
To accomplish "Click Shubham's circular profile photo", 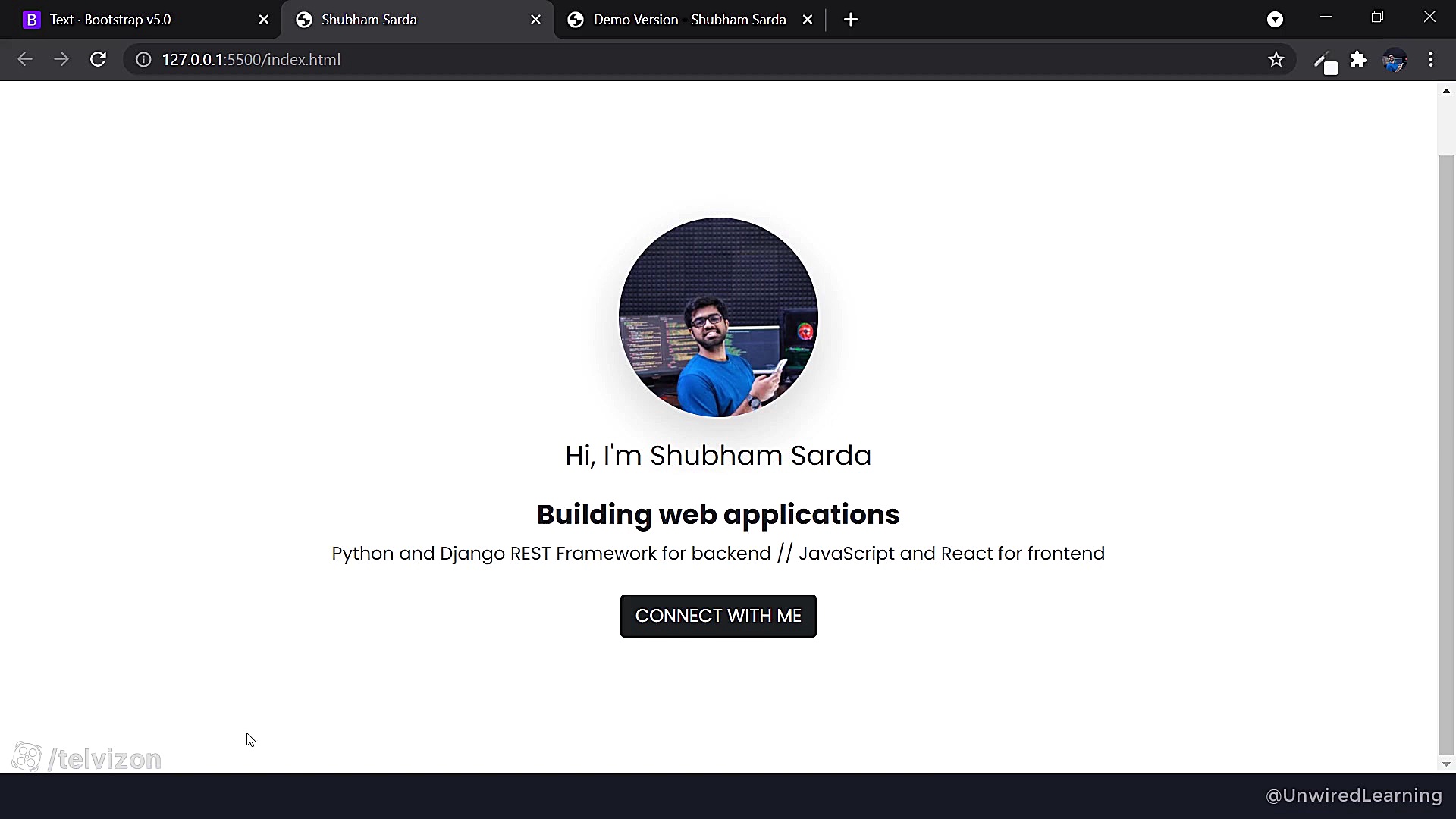I will pyautogui.click(x=717, y=316).
